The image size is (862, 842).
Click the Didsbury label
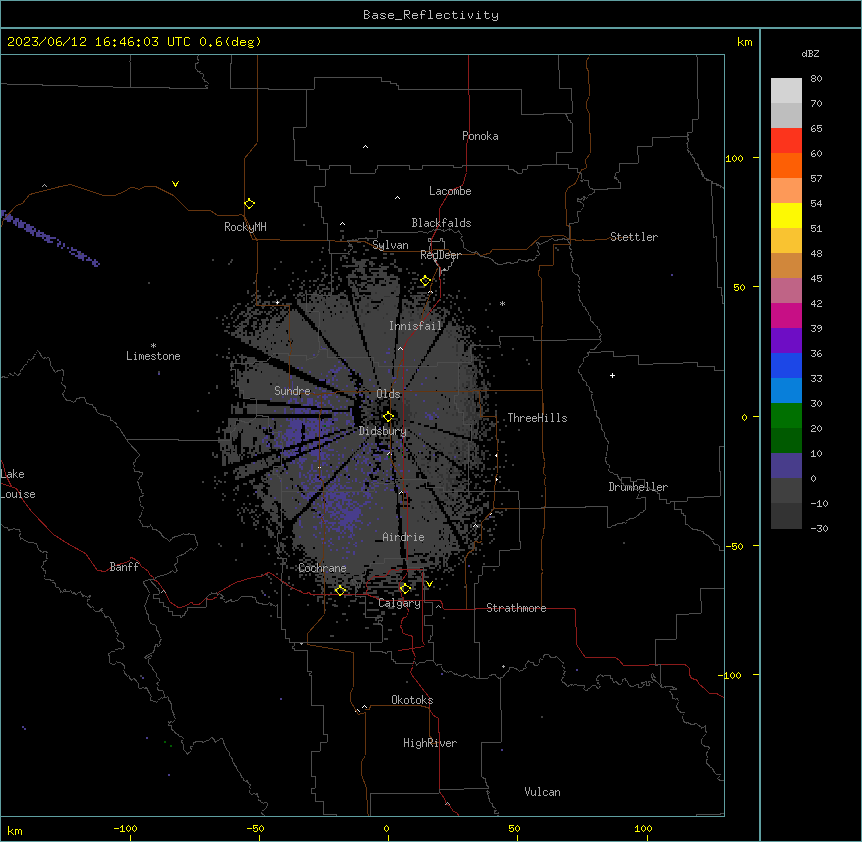383,431
